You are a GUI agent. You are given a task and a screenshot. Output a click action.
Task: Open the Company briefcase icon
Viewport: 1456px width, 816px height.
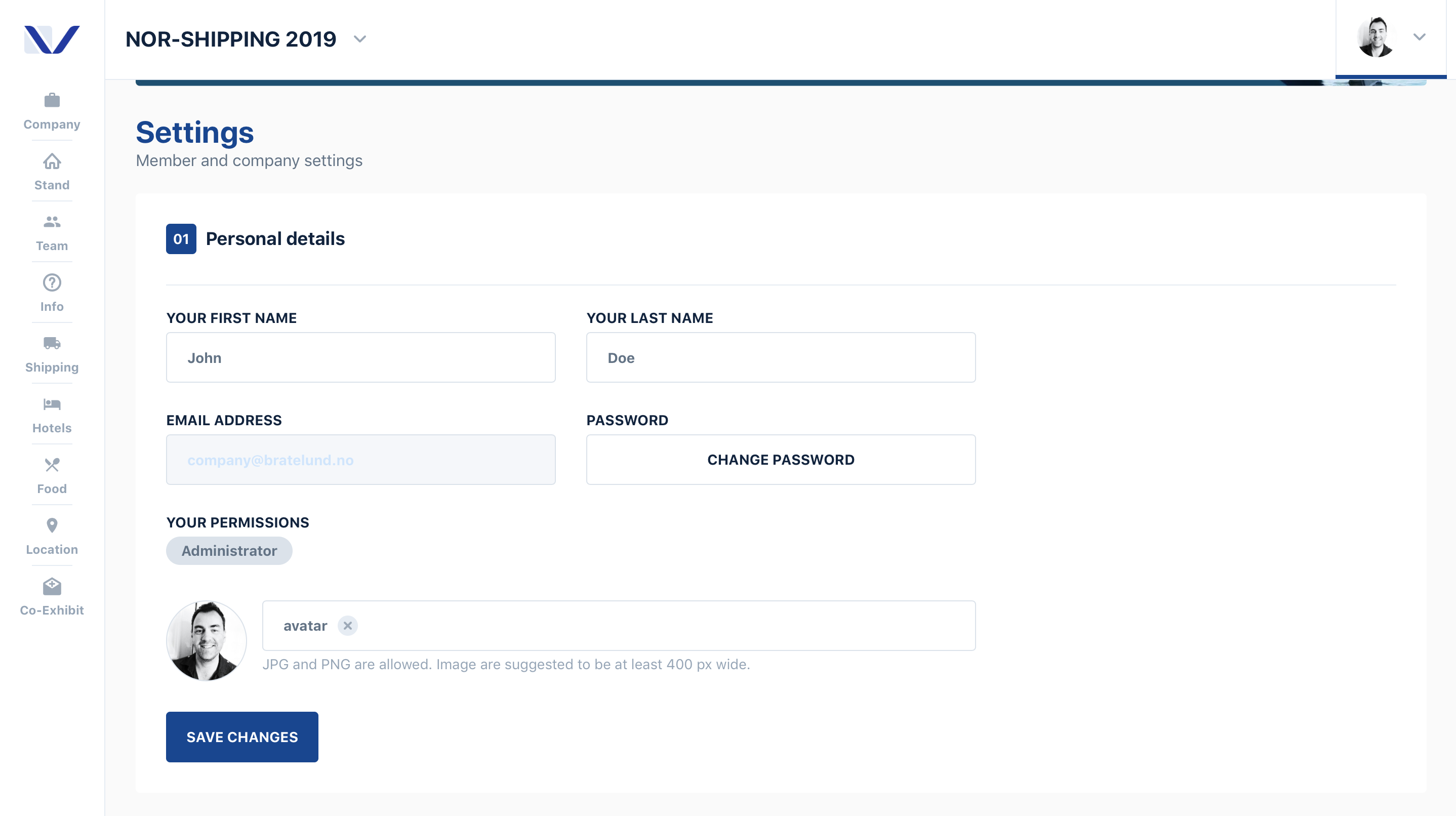[52, 100]
